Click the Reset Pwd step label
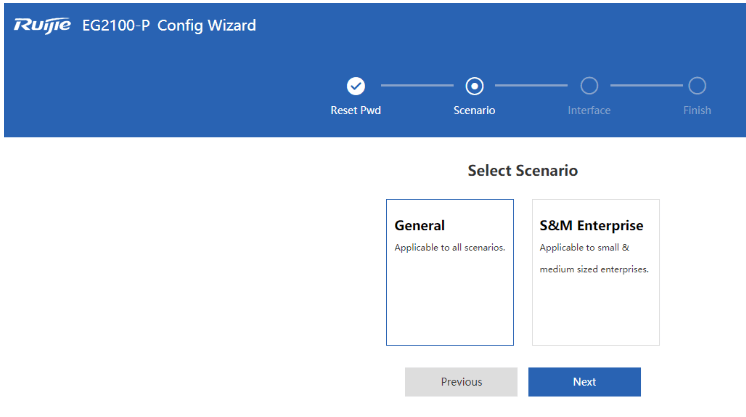Image resolution: width=746 pixels, height=417 pixels. pos(355,110)
